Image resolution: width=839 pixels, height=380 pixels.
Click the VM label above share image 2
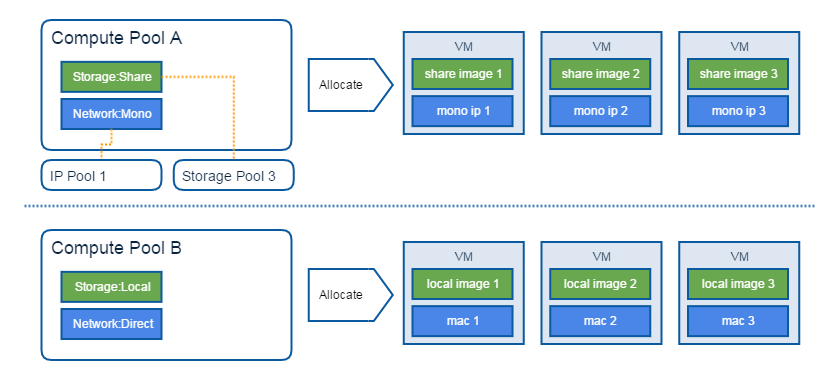(x=601, y=47)
